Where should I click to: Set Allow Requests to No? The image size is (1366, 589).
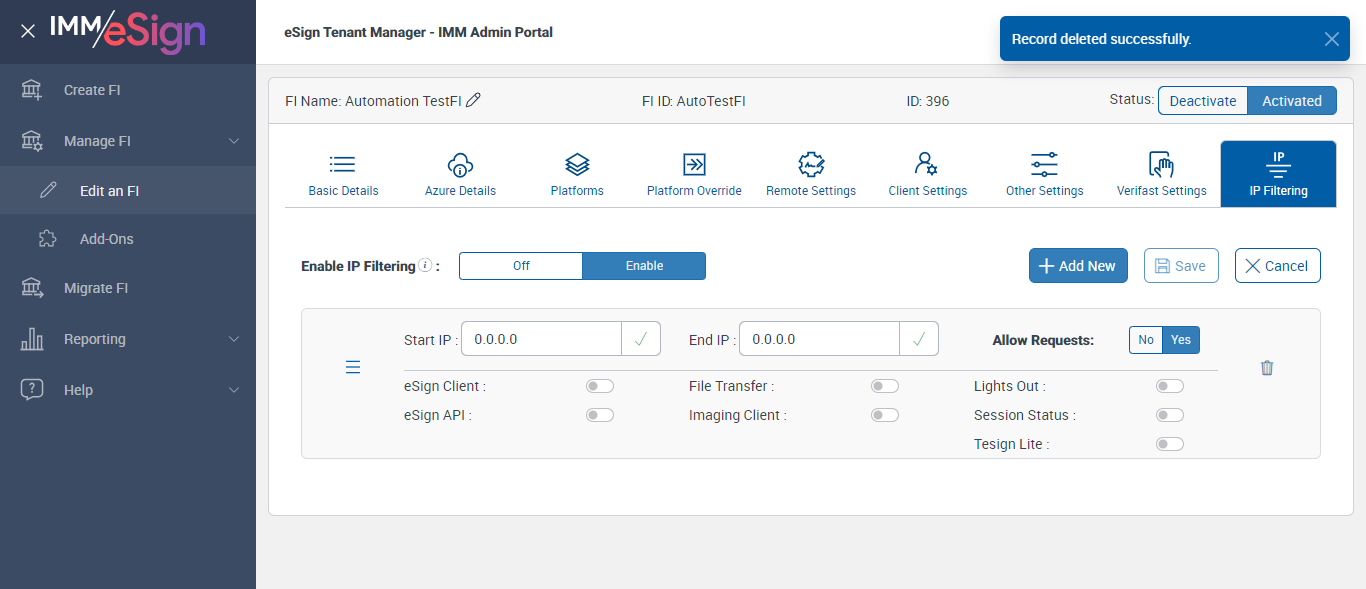click(x=1146, y=340)
